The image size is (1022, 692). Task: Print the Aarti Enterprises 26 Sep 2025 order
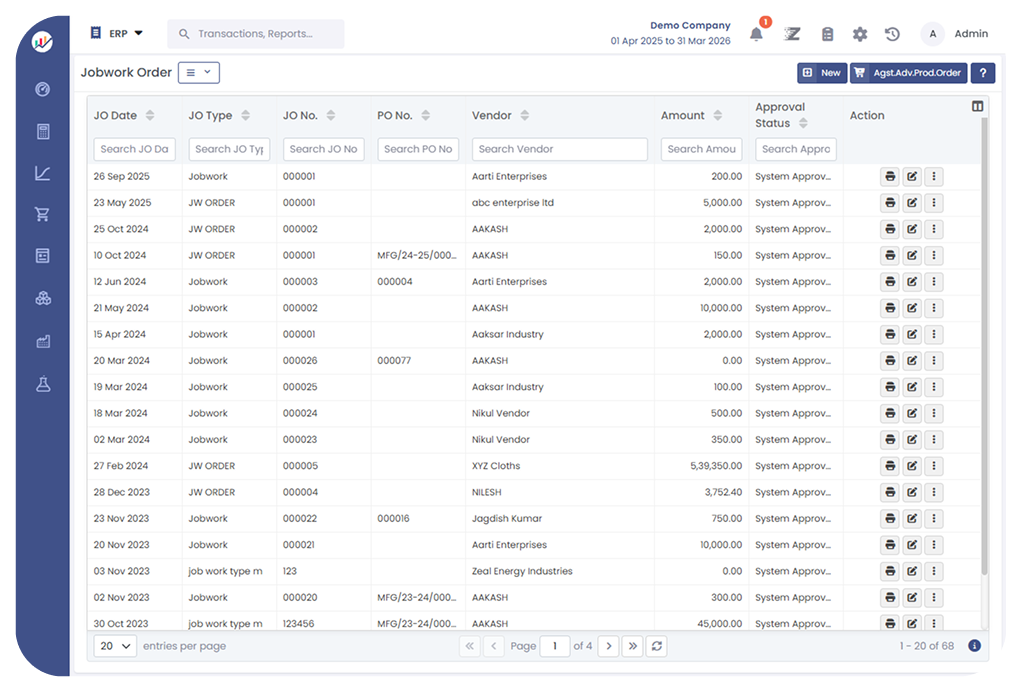889,177
